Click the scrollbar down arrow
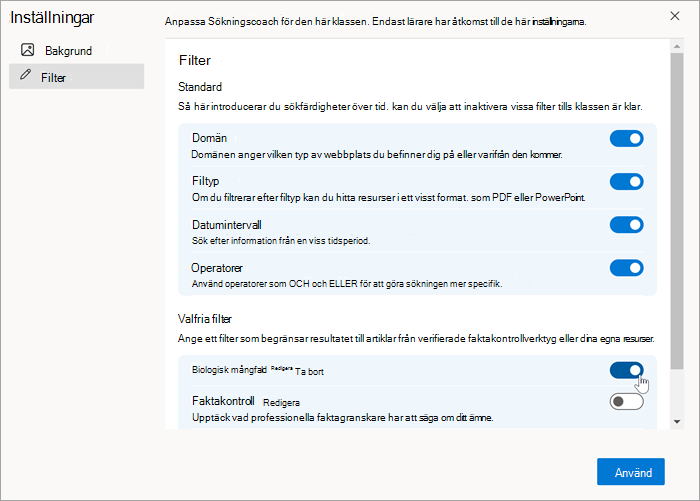700x501 pixels. point(677,422)
